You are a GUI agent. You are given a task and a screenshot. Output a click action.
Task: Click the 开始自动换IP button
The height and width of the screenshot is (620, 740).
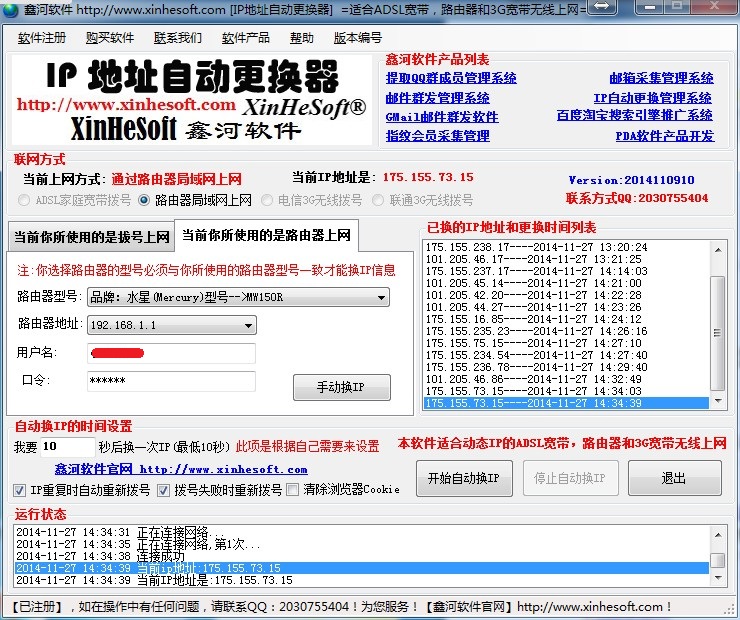click(464, 478)
